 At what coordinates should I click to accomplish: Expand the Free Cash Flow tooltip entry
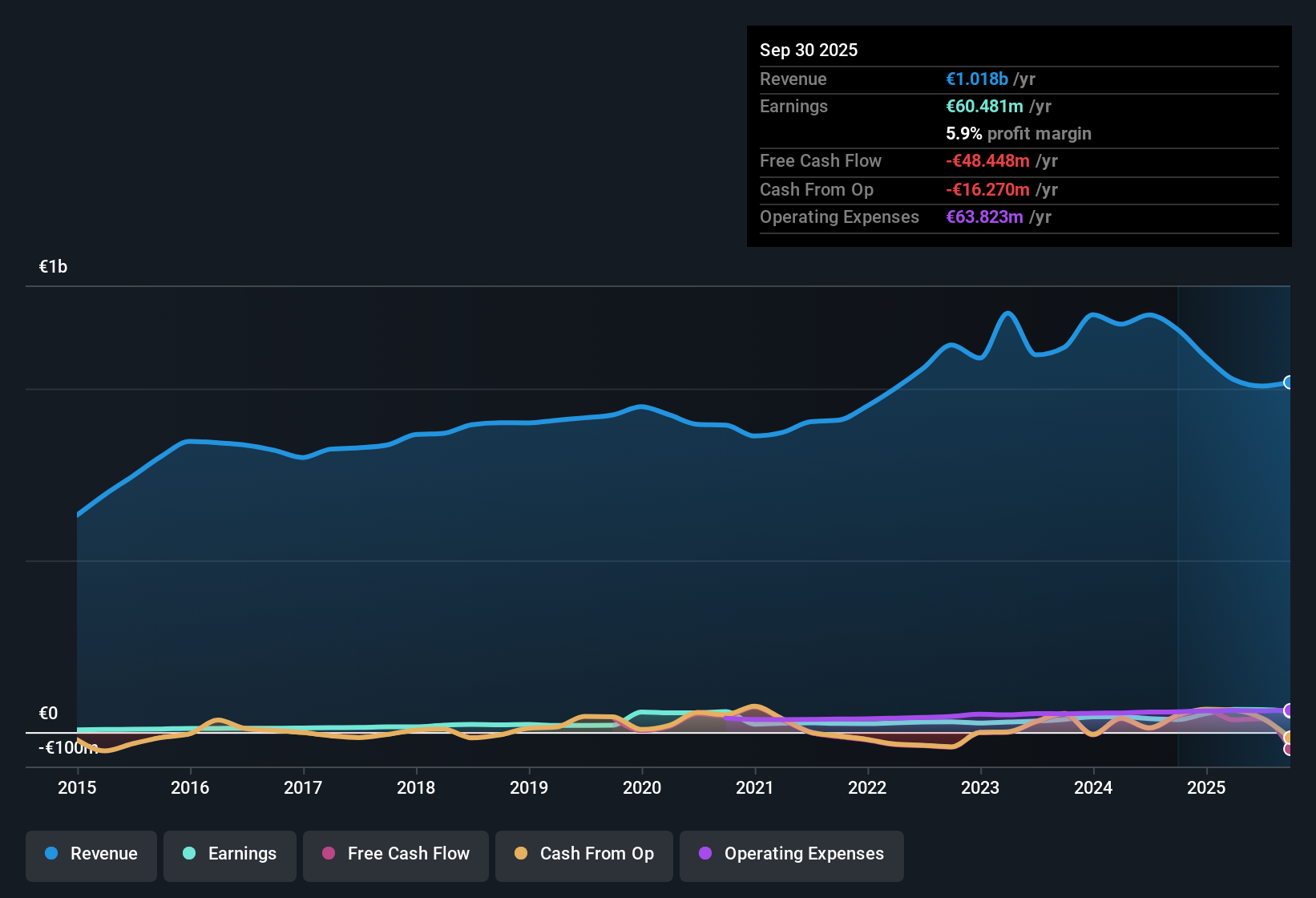click(x=1018, y=161)
